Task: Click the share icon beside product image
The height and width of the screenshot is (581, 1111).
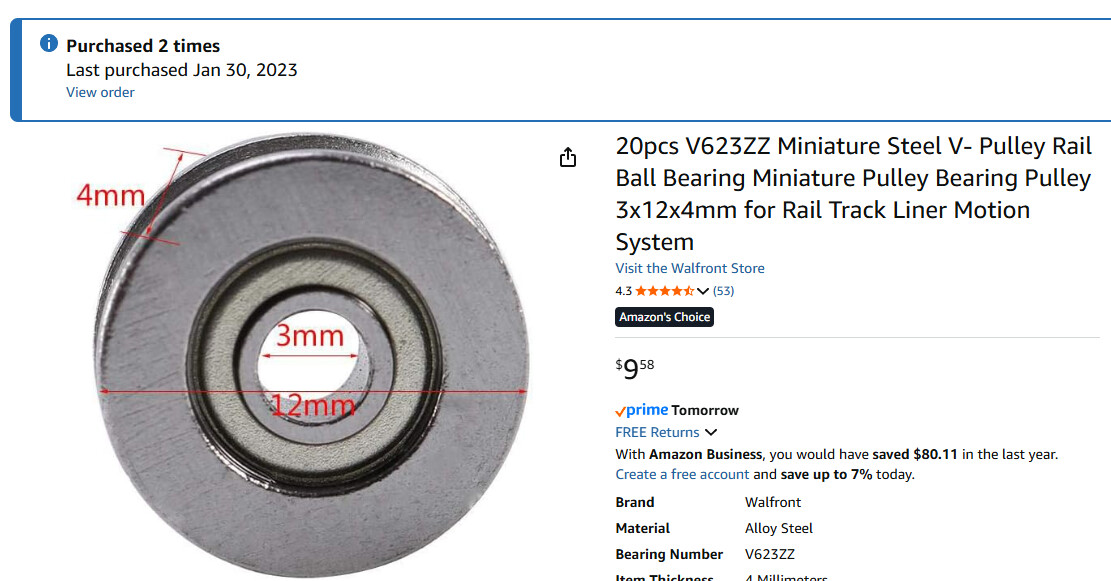Action: coord(568,158)
